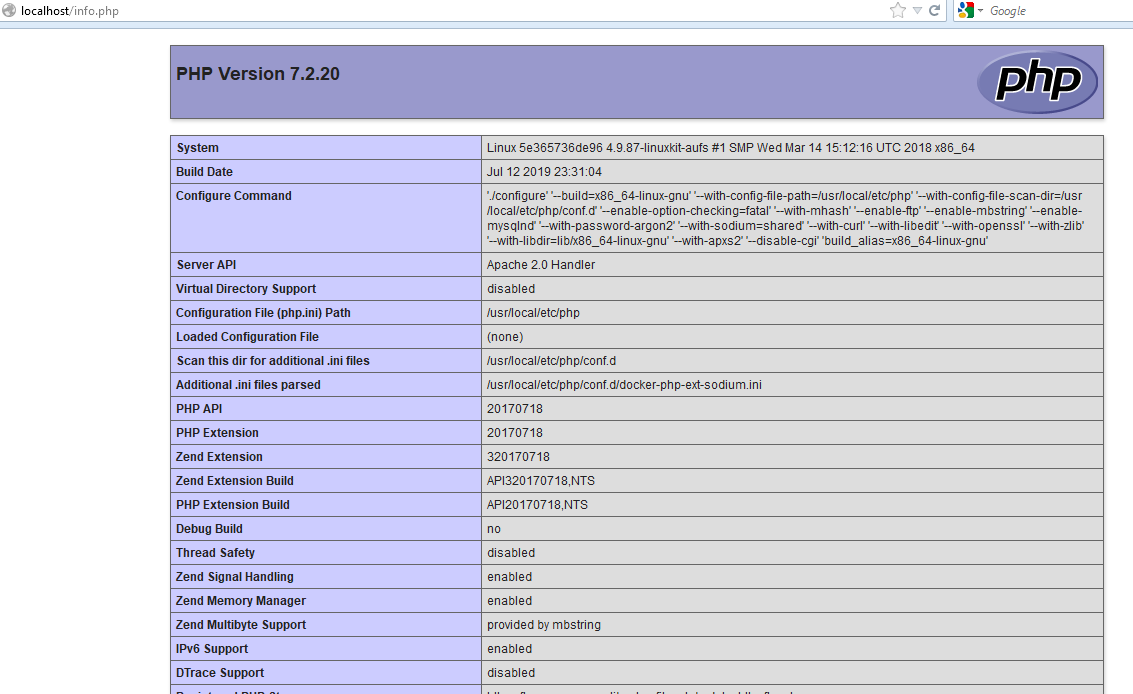This screenshot has width=1133, height=694.
Task: Select the Linux 5e365736de96 system value
Action: click(731, 147)
